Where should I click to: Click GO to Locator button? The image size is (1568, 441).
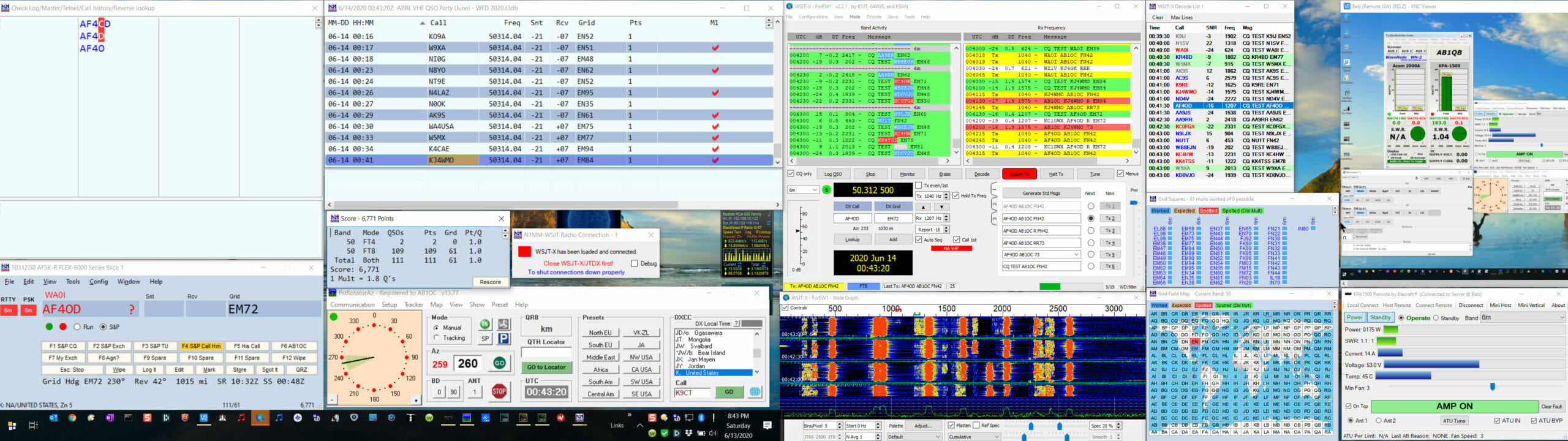click(x=546, y=367)
